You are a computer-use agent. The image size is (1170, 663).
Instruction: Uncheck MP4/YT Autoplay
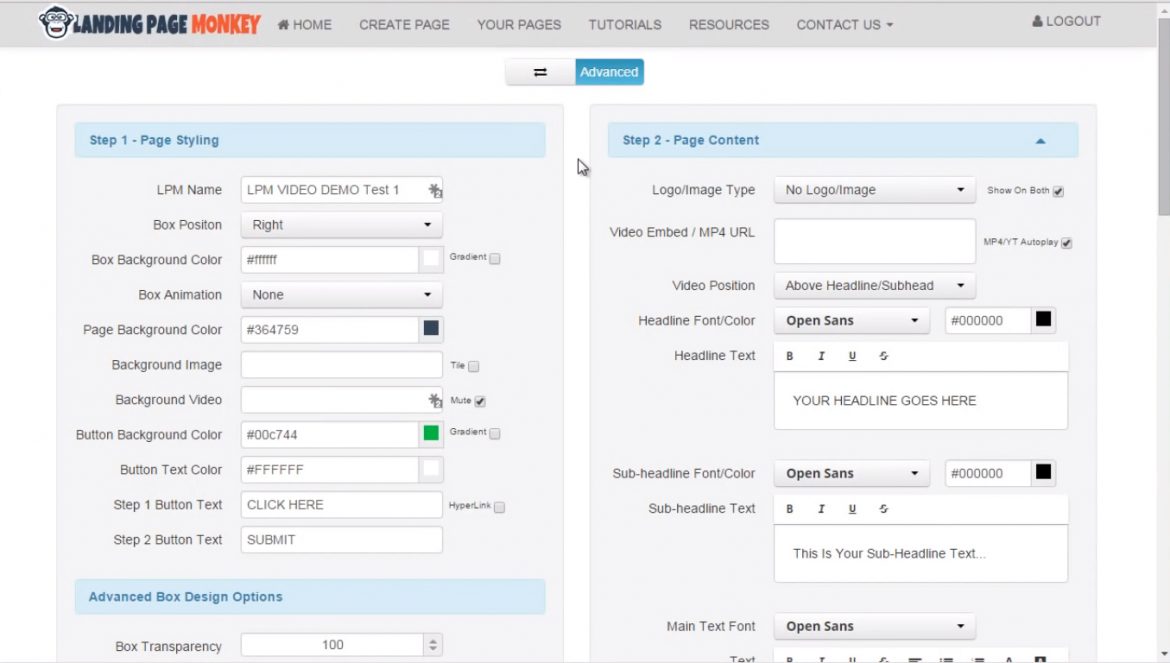point(1066,242)
